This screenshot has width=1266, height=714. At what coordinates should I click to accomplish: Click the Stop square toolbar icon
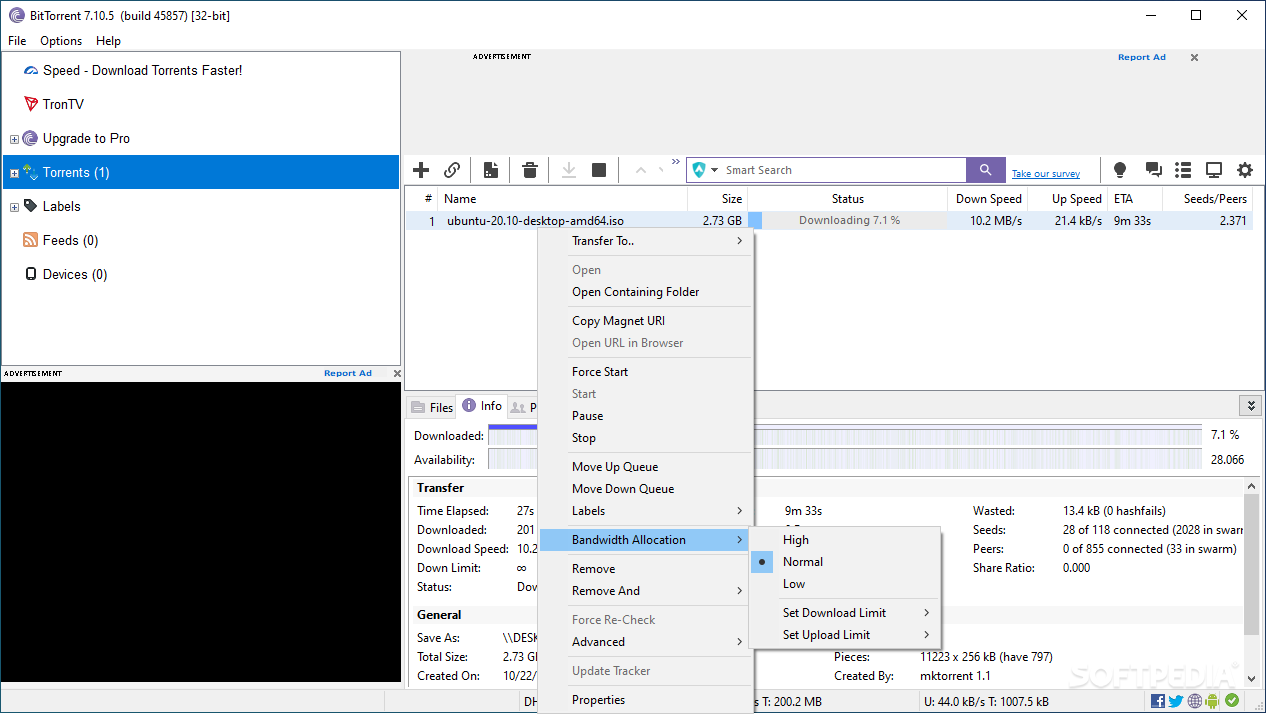click(x=599, y=170)
